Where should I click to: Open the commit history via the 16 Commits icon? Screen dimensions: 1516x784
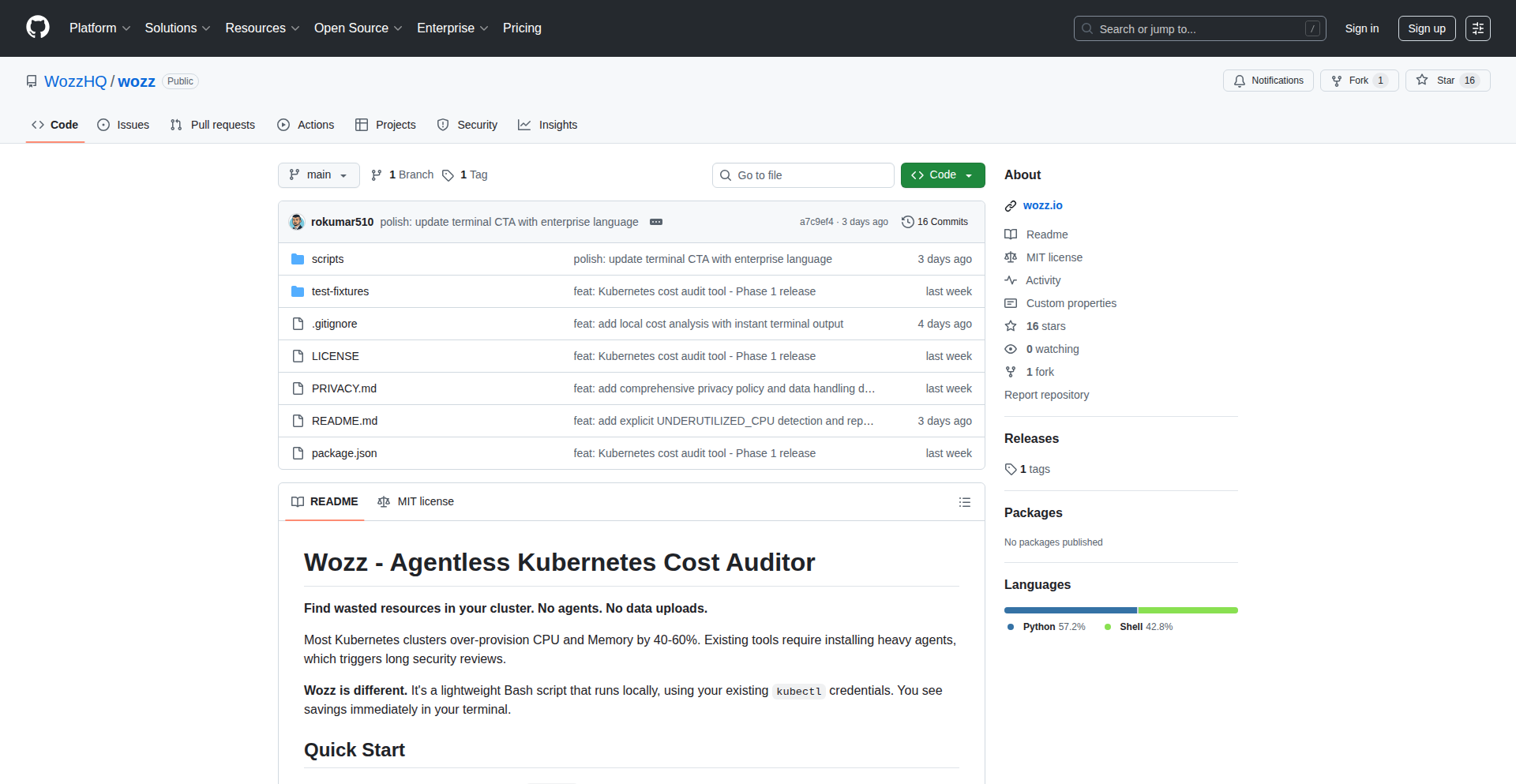click(906, 221)
